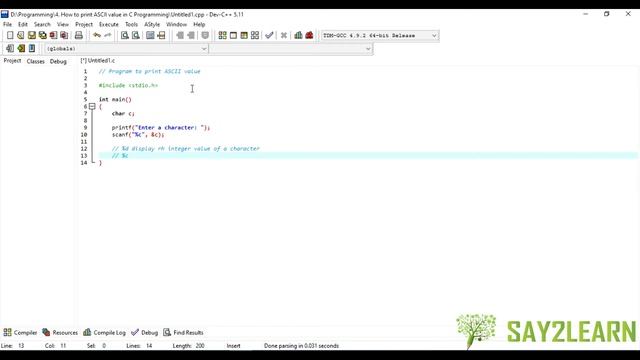The height and width of the screenshot is (360, 640).
Task: Click the green Toggle Bookmarks icon beside (globals)
Action: (x=21, y=49)
